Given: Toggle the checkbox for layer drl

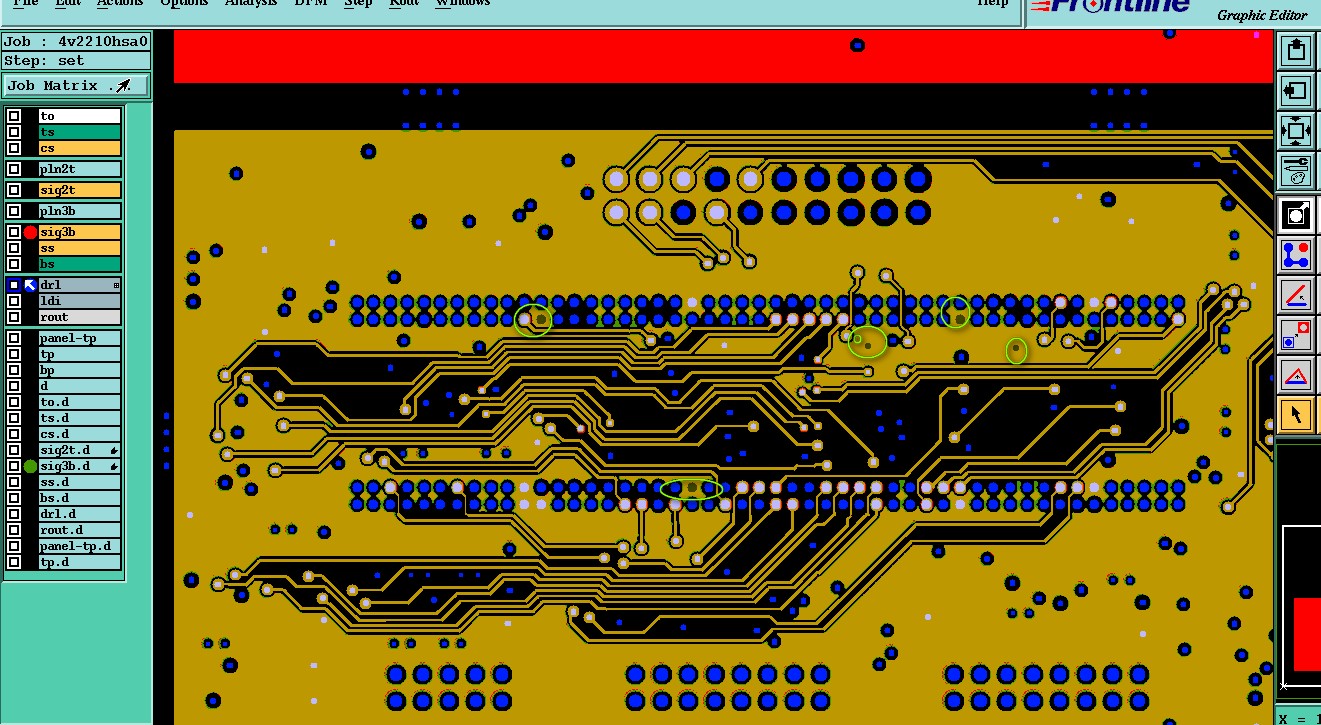Looking at the screenshot, I should 14,285.
